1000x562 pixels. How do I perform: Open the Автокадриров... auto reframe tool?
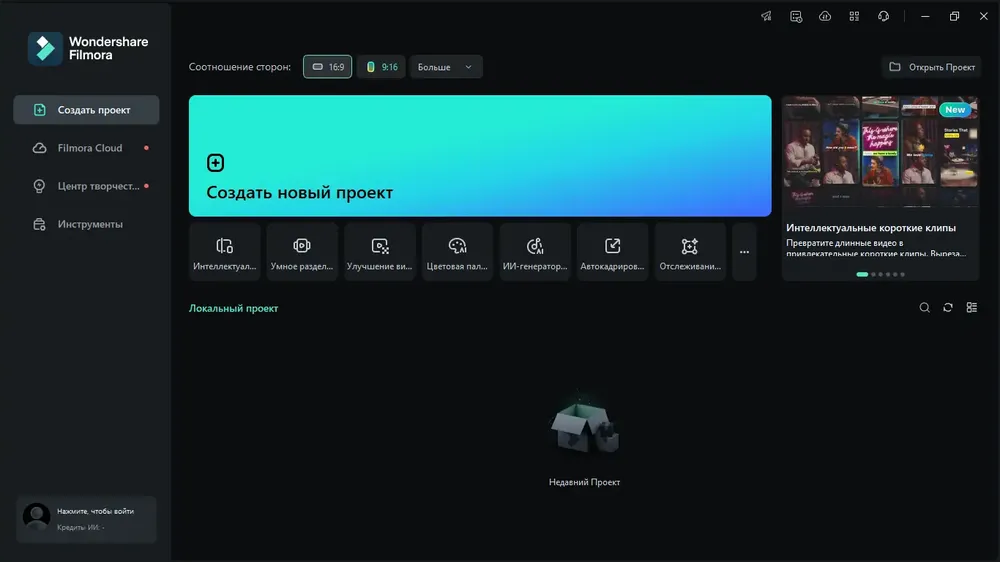(x=612, y=252)
